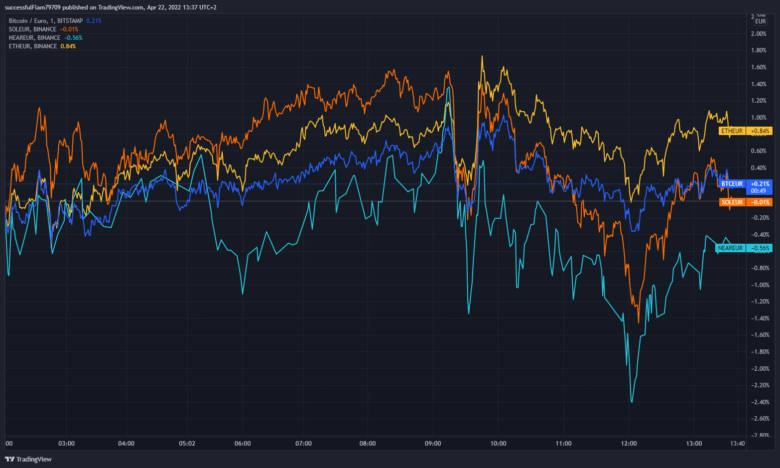Click the 00:49 countdown under BTCEUR label
Viewport: 780px width, 468px height.
759,191
